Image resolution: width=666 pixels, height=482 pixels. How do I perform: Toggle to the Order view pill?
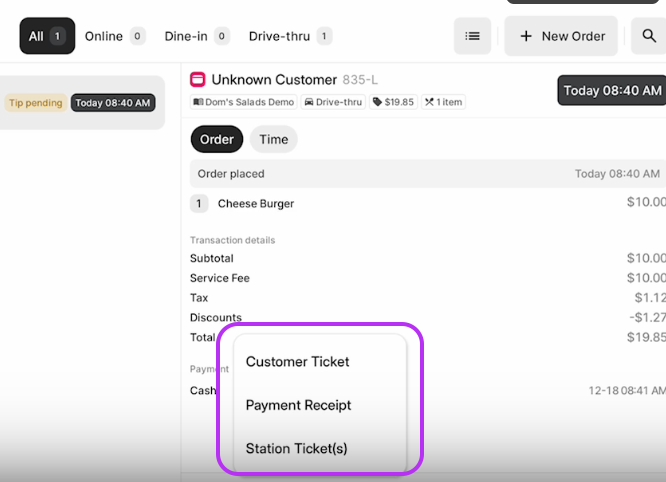[x=216, y=140]
